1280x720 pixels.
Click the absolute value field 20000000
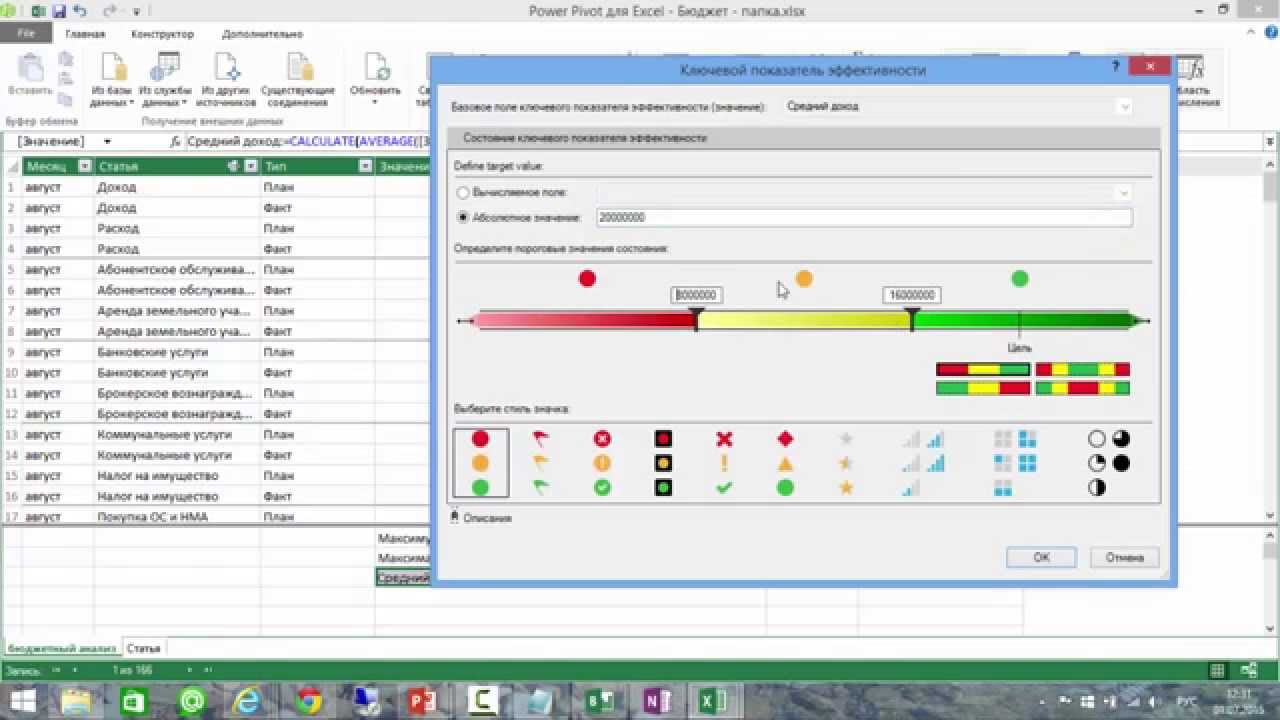click(864, 217)
